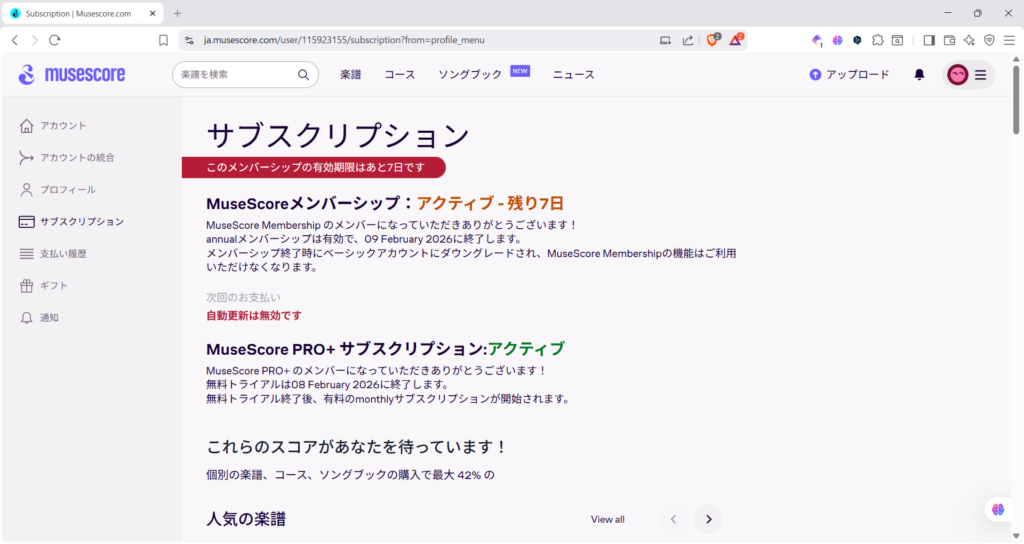Viewport: 1024px width, 544px height.
Task: Open the ギフト gift page
Action: 53,286
